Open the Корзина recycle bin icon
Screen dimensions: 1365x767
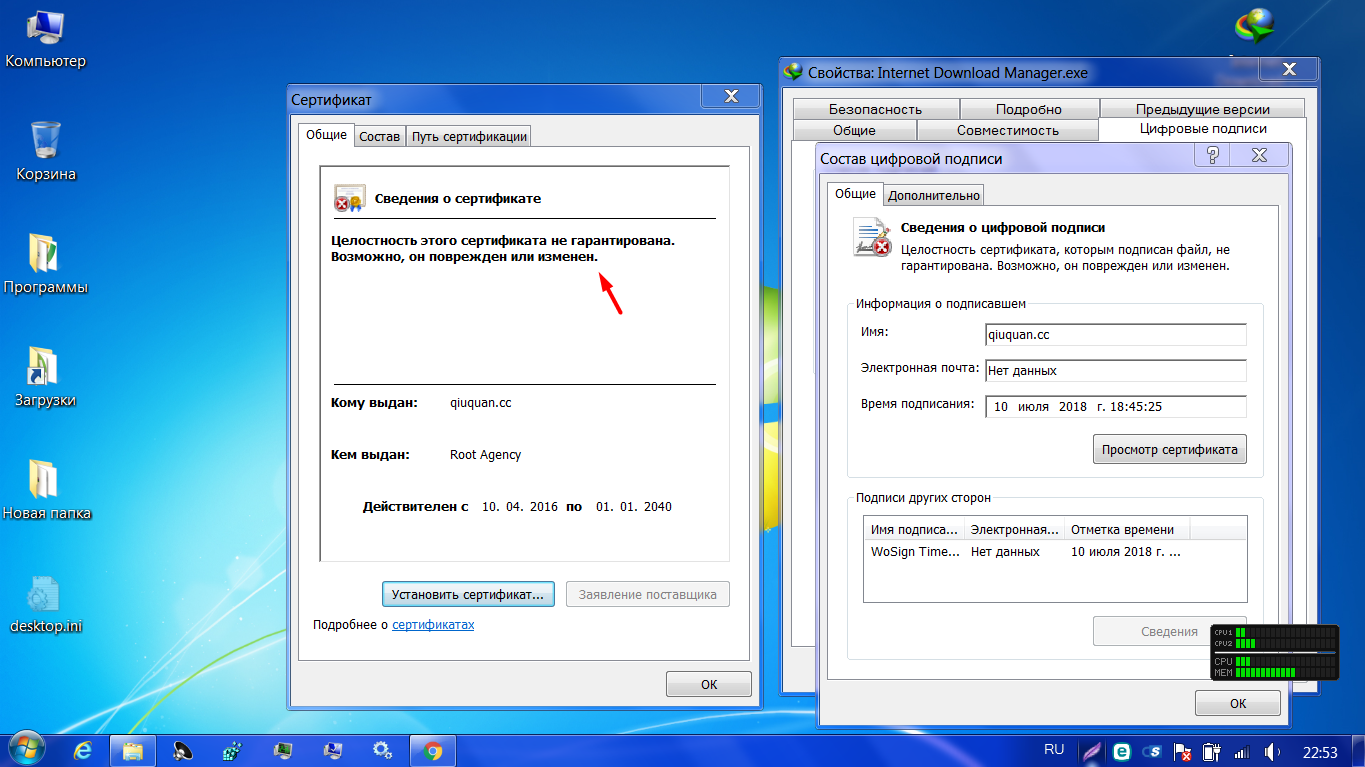tap(45, 151)
